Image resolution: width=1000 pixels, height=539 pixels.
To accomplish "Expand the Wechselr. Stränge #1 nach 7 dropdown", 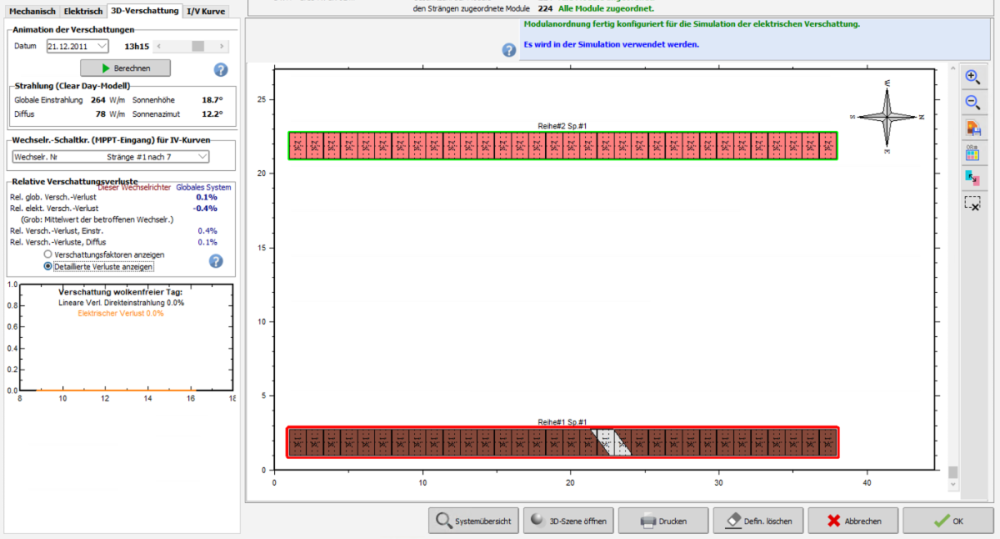I will tap(203, 157).
